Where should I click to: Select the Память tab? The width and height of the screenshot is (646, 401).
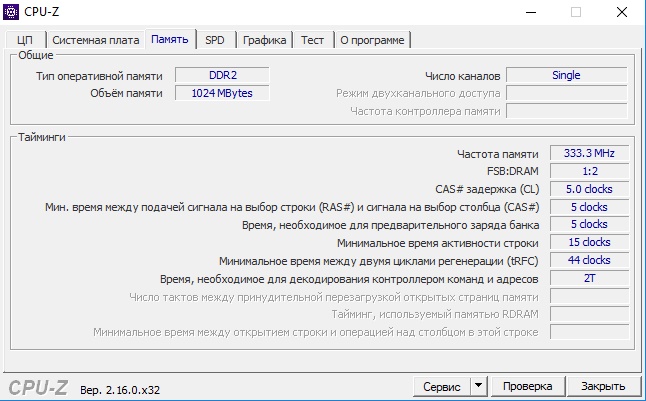point(170,39)
